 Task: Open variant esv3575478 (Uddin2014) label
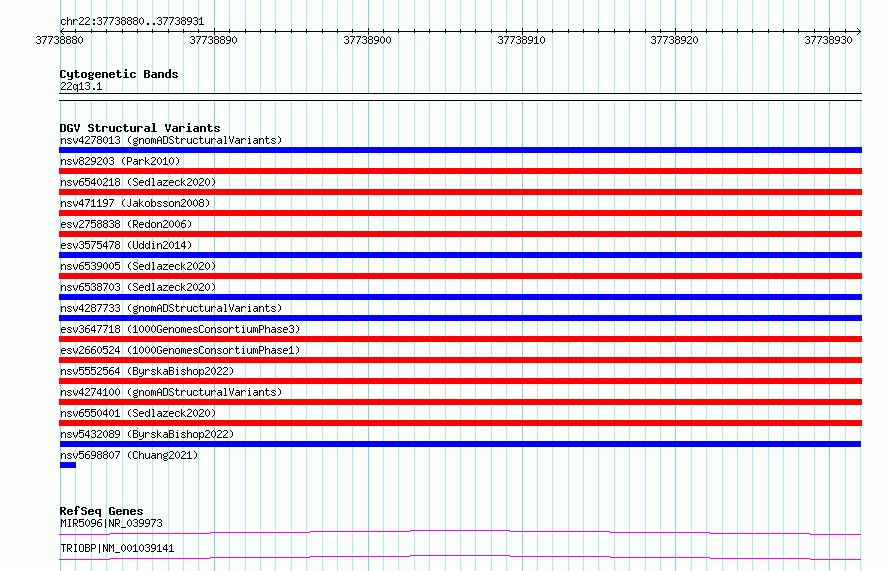pyautogui.click(x=126, y=245)
